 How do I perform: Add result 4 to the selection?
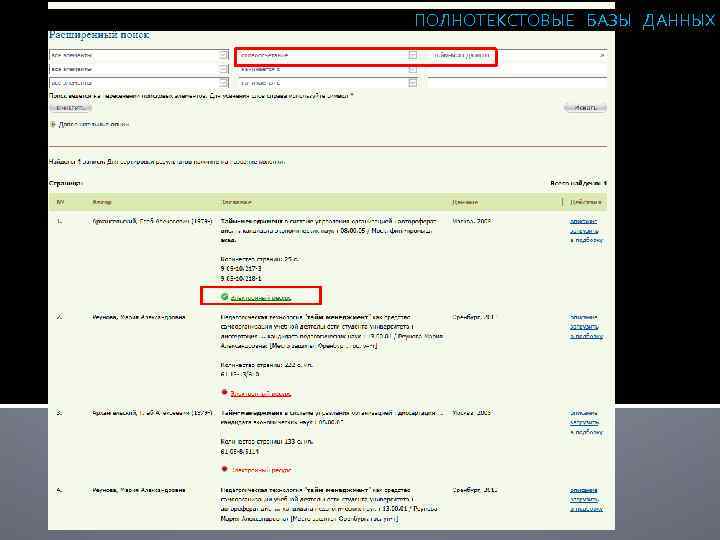[586, 509]
